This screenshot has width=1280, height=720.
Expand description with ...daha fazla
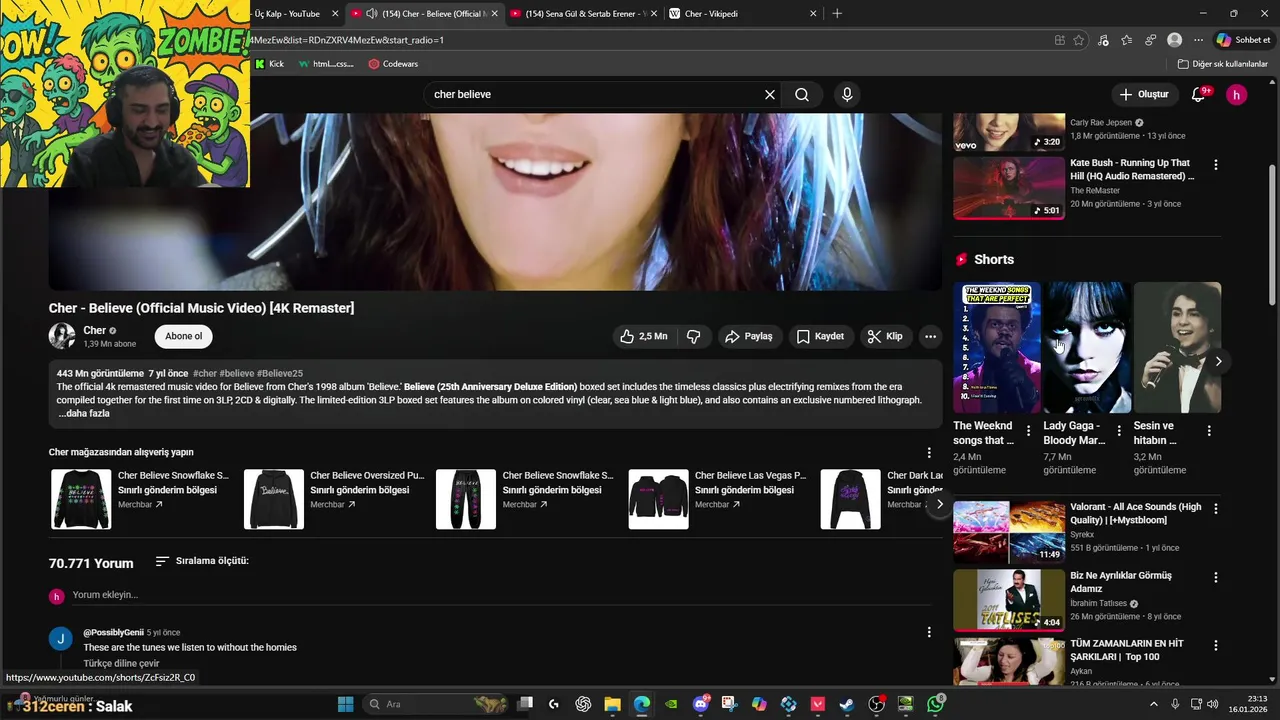[x=84, y=414]
